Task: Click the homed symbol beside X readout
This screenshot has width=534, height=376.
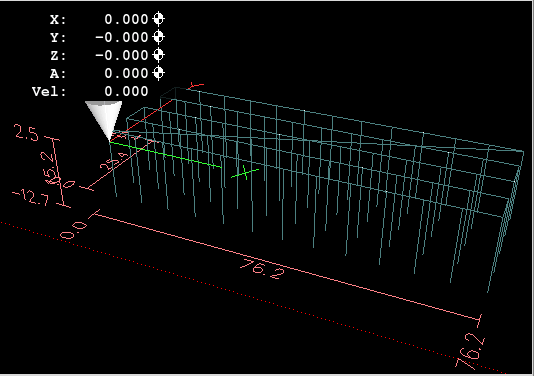Action: [158, 19]
